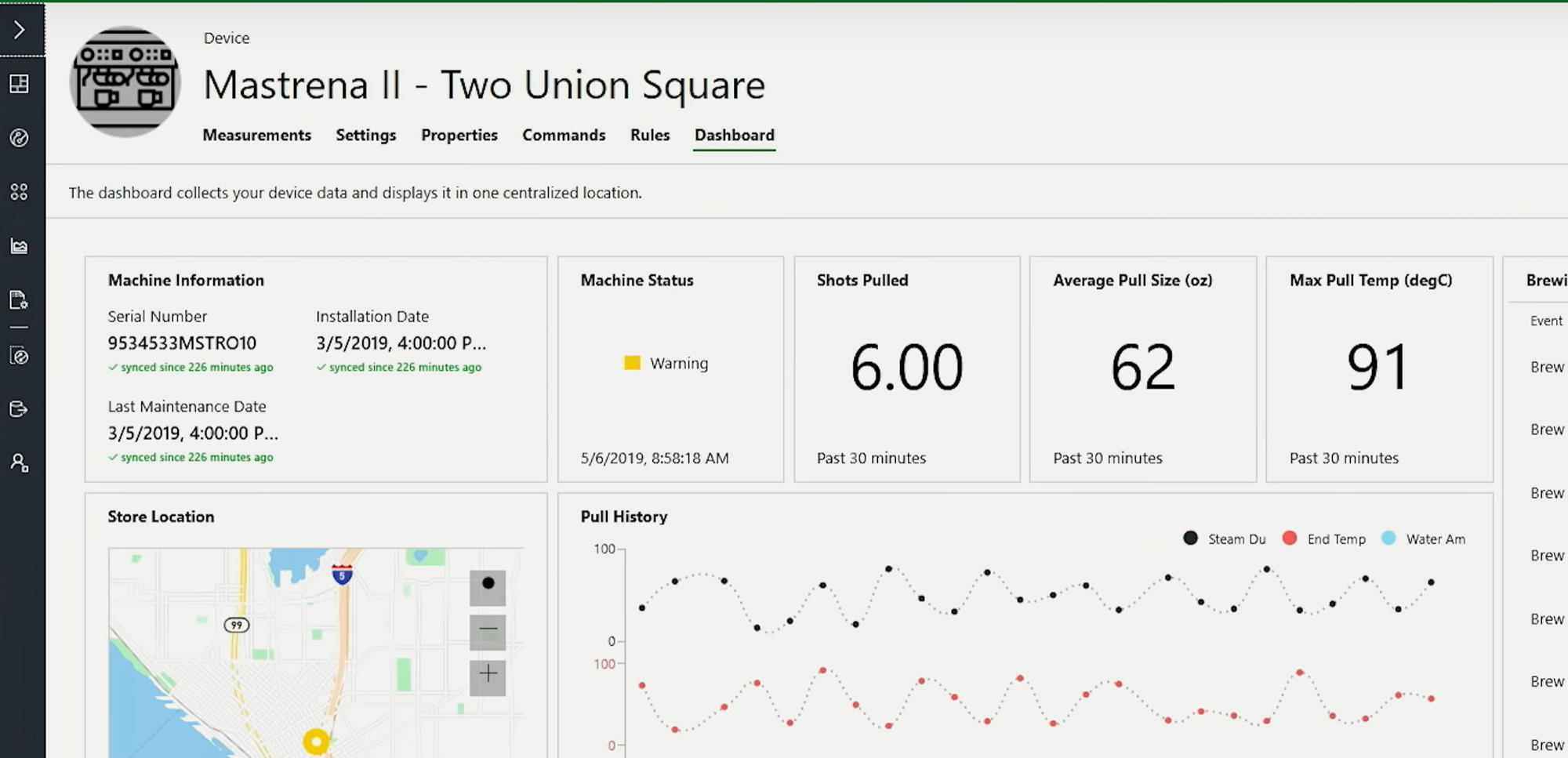The image size is (1568, 758).
Task: Toggle Steam Du black legend dot
Action: [x=1190, y=539]
